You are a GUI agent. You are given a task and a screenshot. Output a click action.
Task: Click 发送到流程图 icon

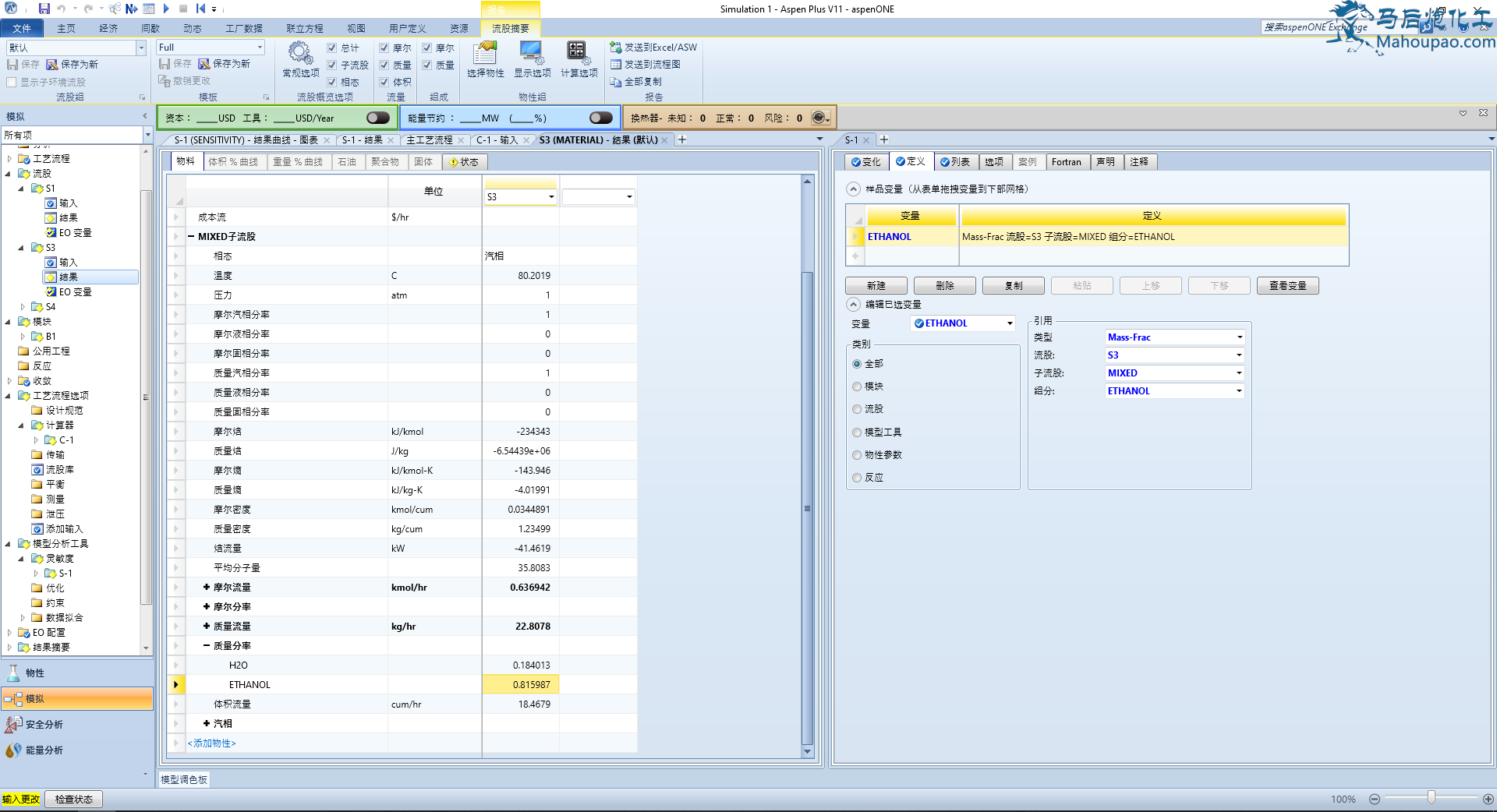click(x=616, y=65)
